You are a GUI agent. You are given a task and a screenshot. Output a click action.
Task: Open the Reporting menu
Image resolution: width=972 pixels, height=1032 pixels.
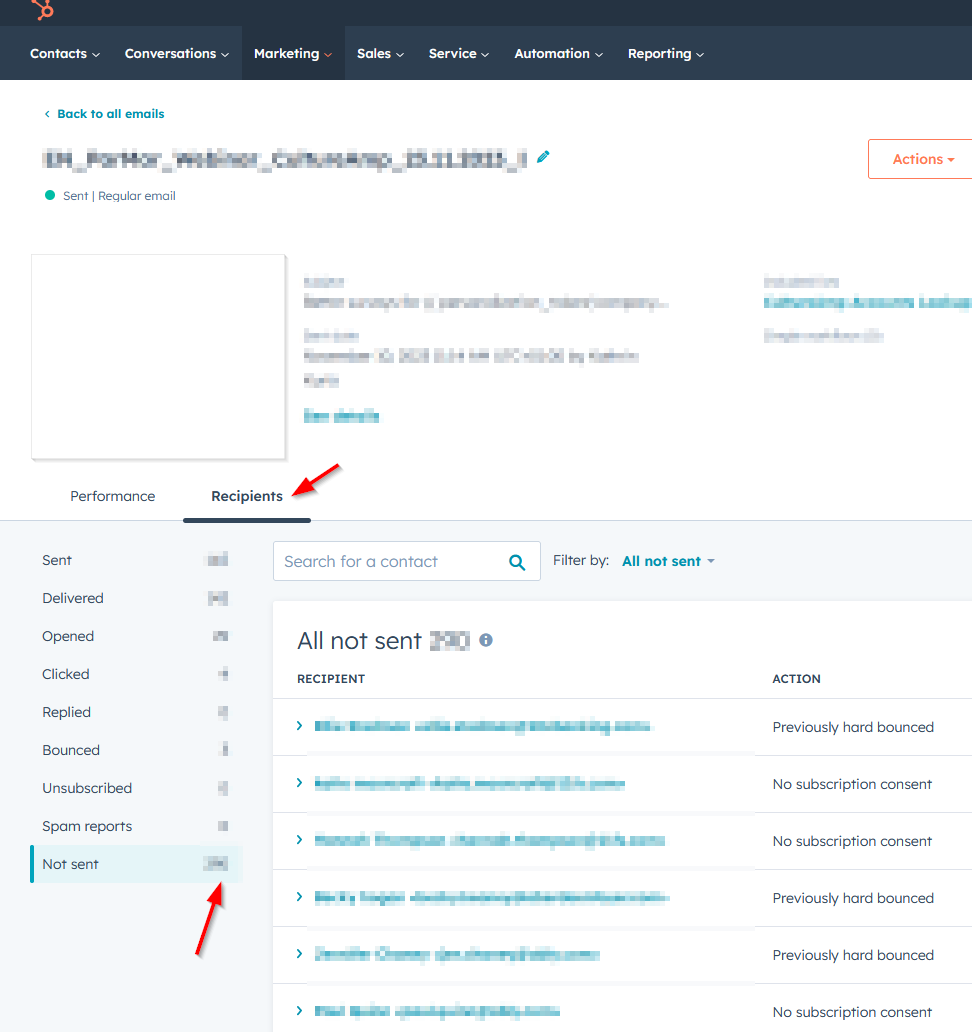pyautogui.click(x=665, y=53)
